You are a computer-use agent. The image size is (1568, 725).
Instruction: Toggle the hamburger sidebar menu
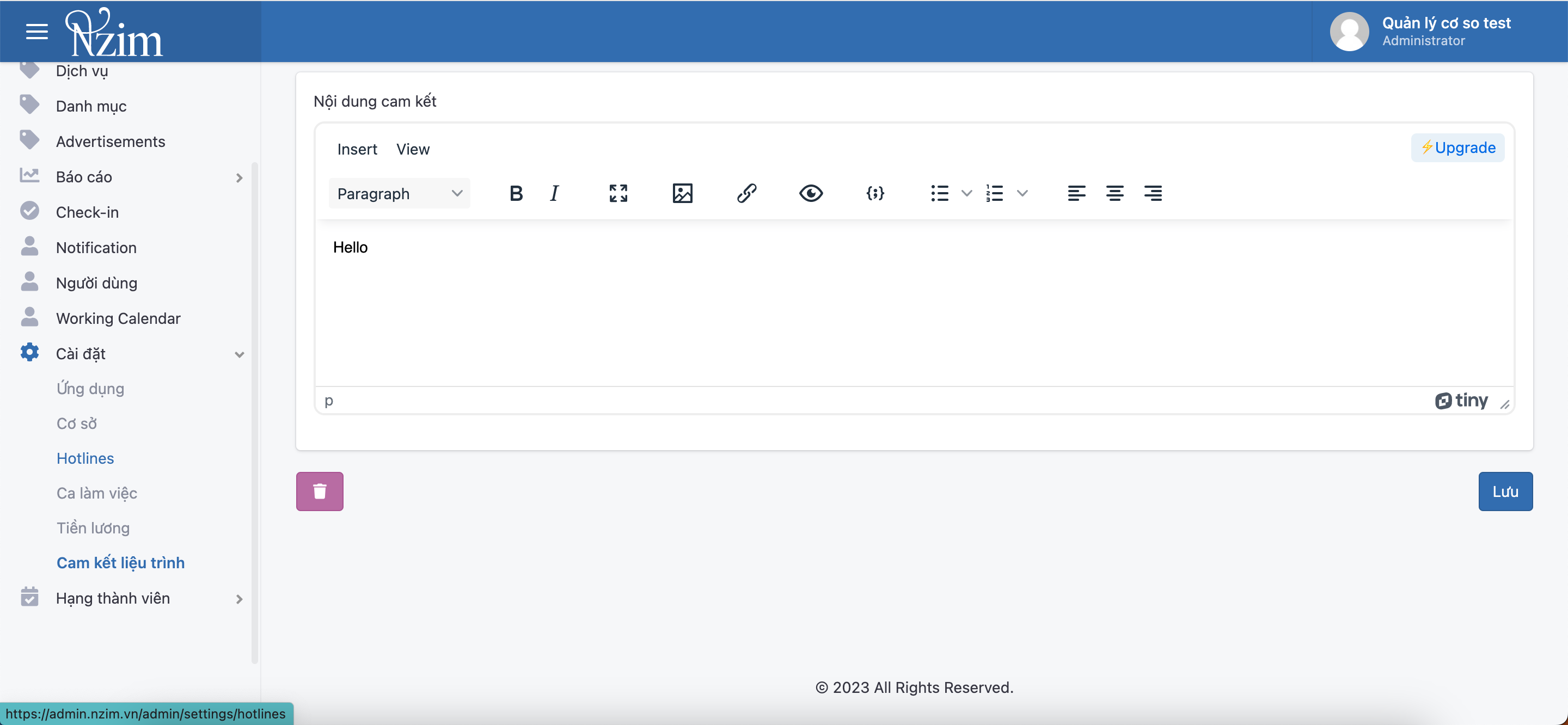[x=37, y=32]
